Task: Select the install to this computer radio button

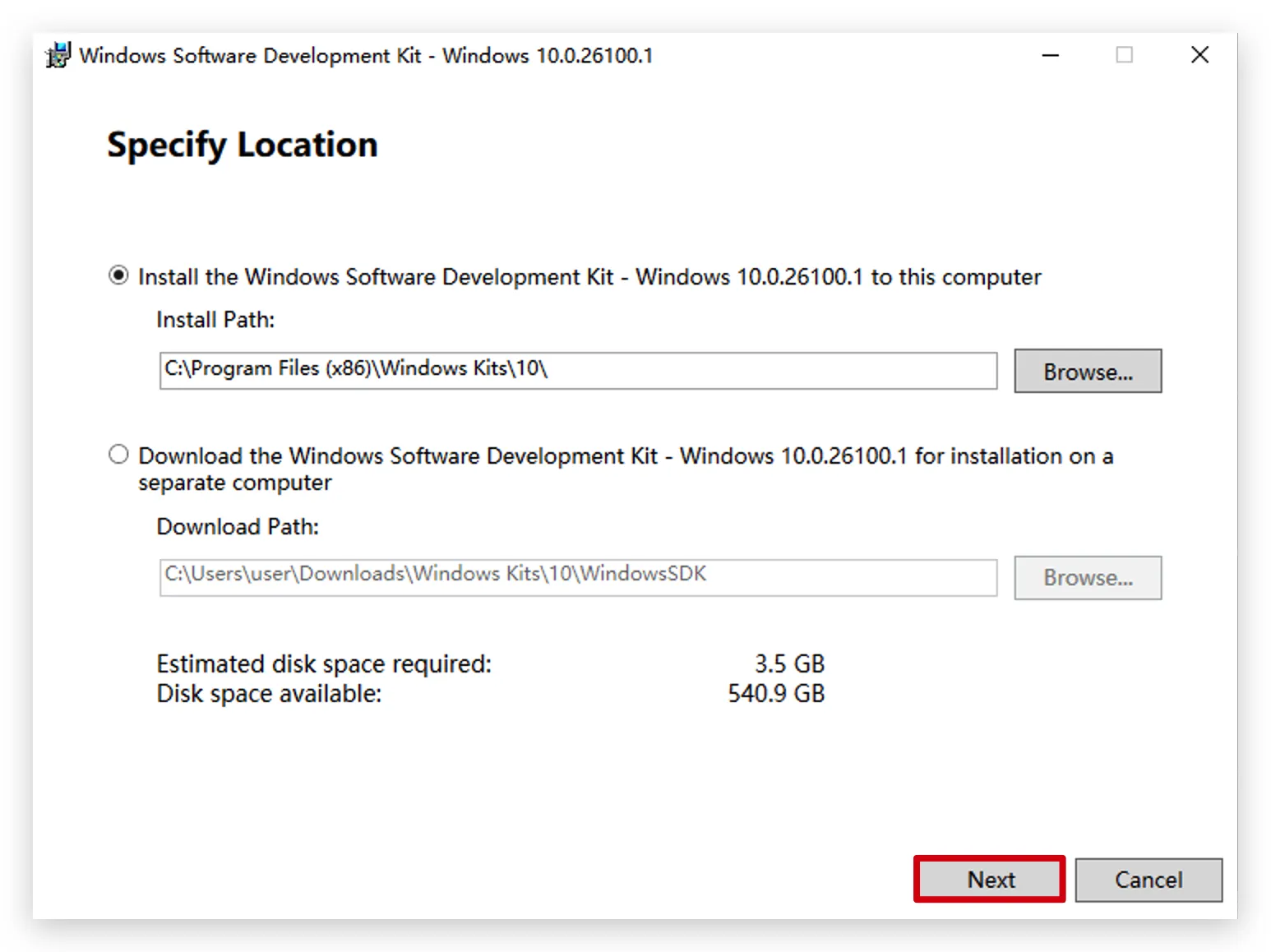Action: coord(118,275)
